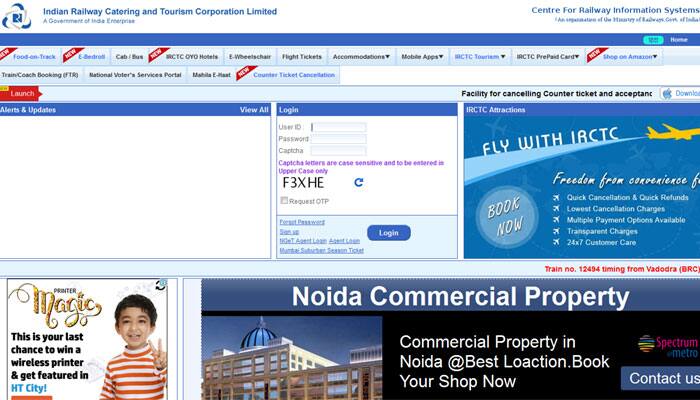
Task: Open Mahila E-Haat menu item
Action: tap(211, 75)
